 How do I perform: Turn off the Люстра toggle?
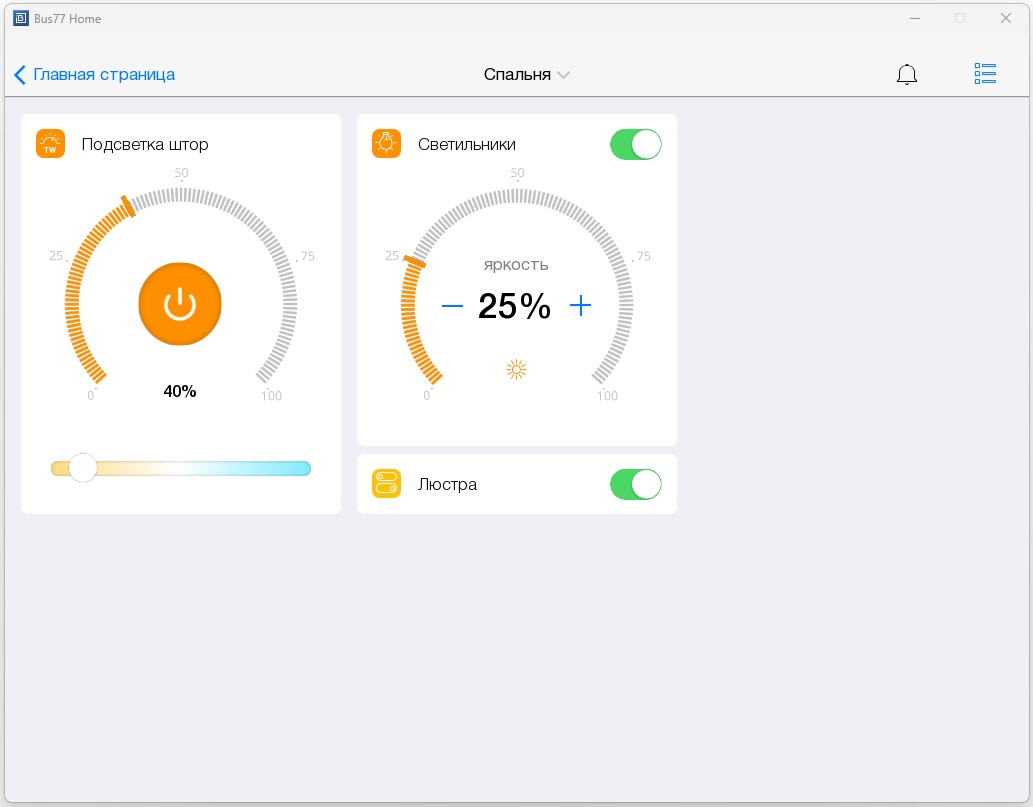[635, 484]
